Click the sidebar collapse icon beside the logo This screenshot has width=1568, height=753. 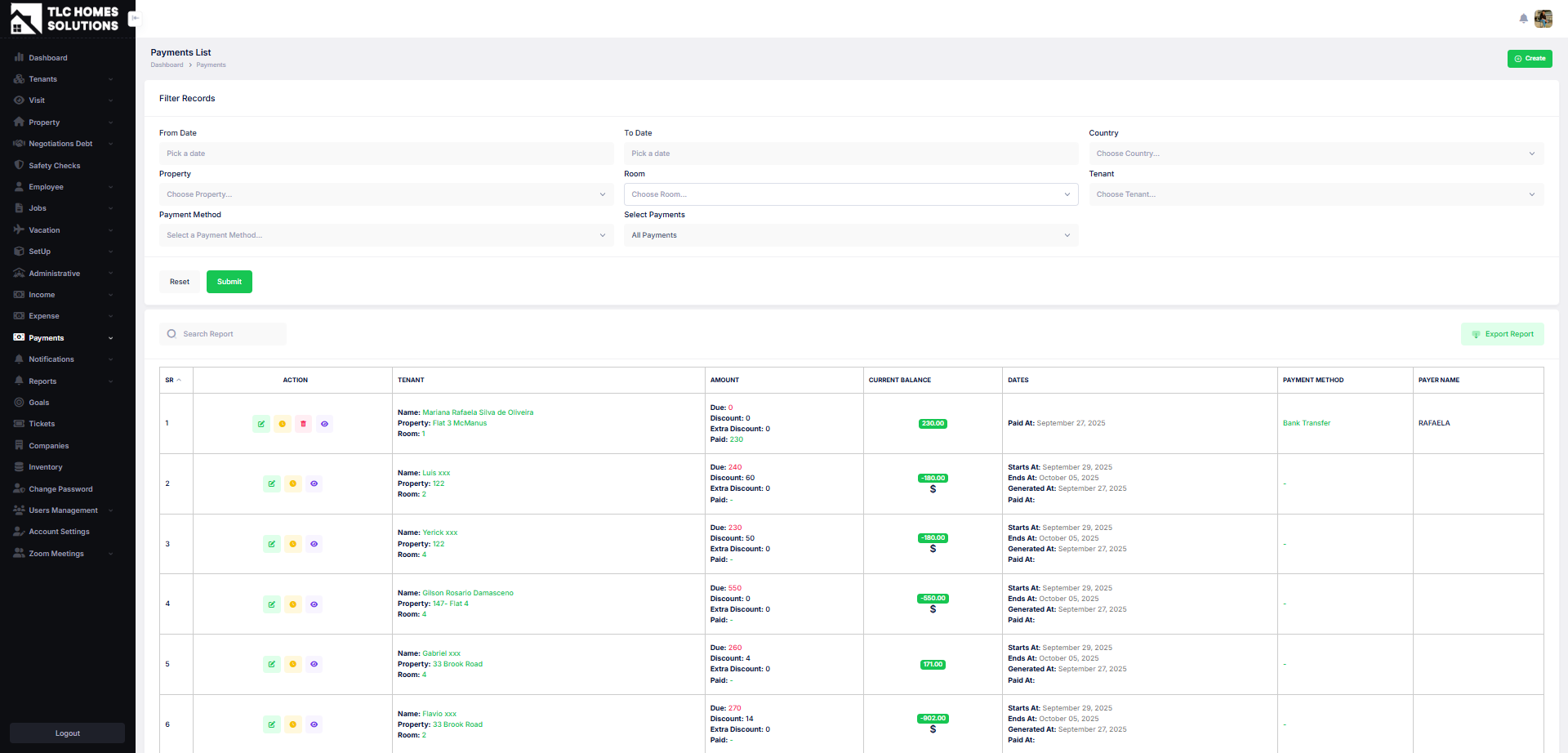(135, 18)
